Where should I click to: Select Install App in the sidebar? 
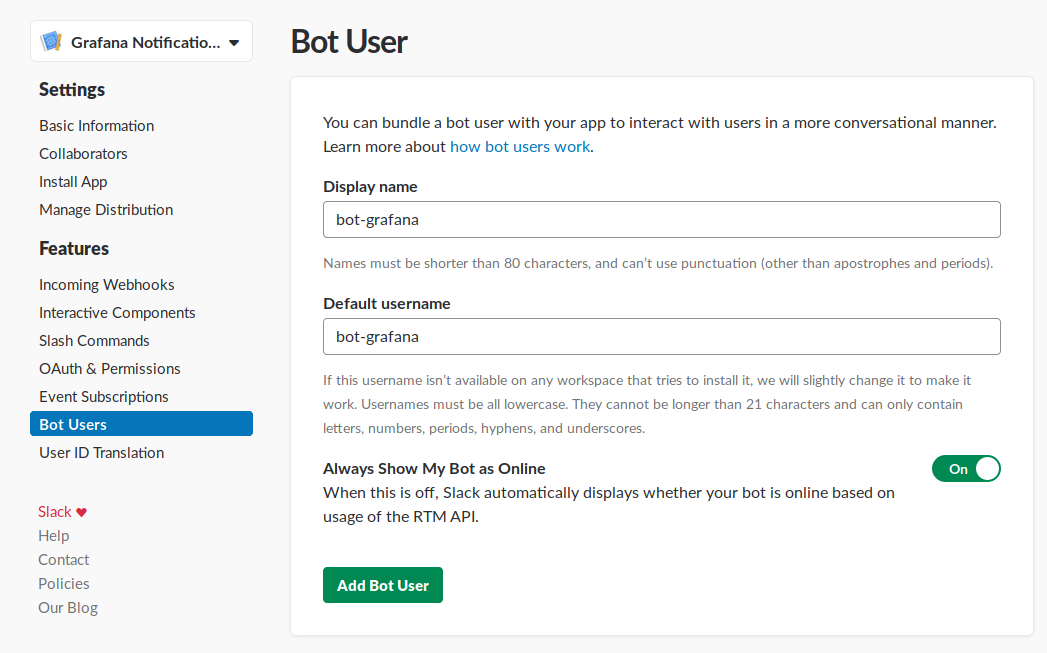coord(73,182)
